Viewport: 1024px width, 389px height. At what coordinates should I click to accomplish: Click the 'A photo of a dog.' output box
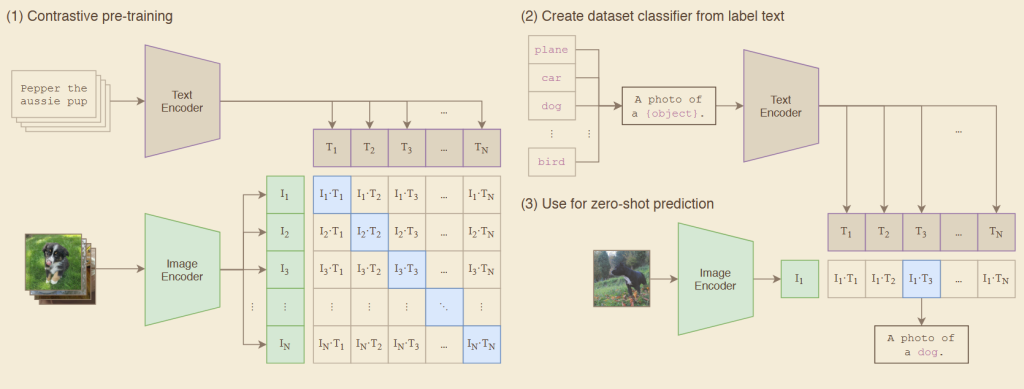point(921,345)
